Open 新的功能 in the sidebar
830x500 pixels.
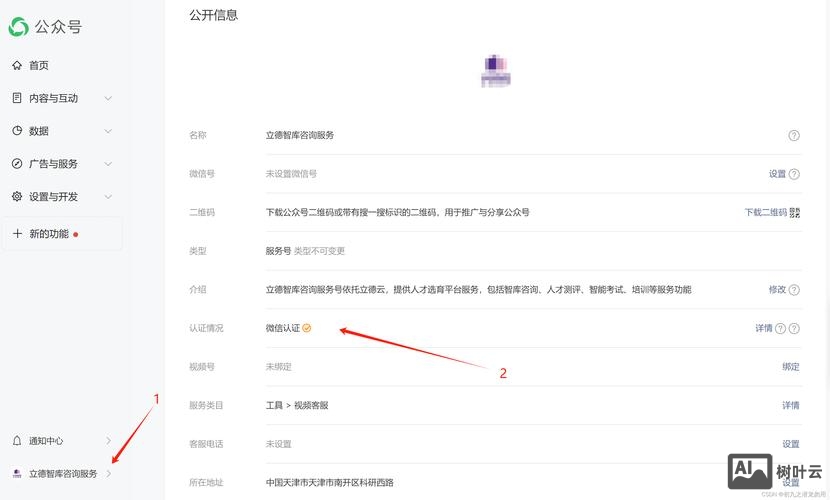coord(49,233)
